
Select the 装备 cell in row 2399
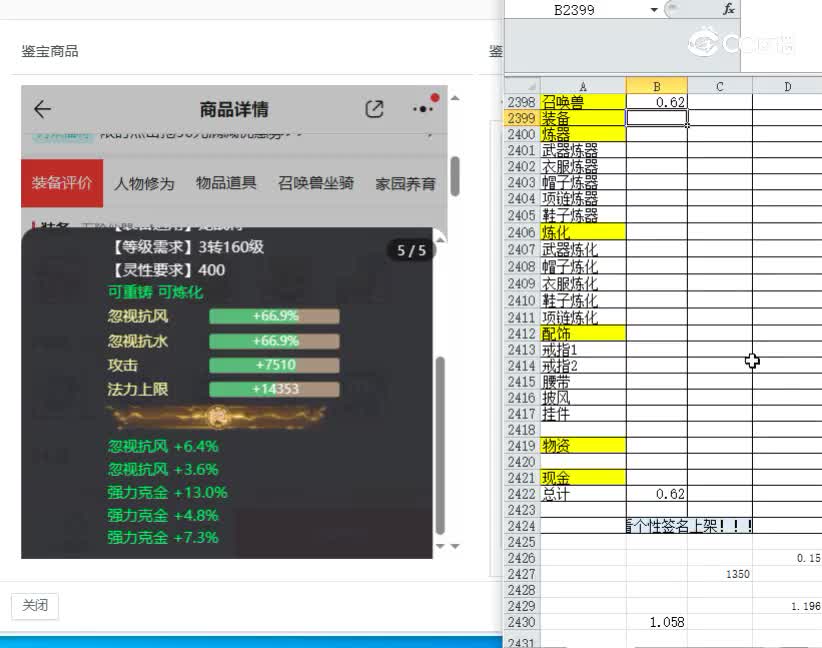tap(583, 118)
